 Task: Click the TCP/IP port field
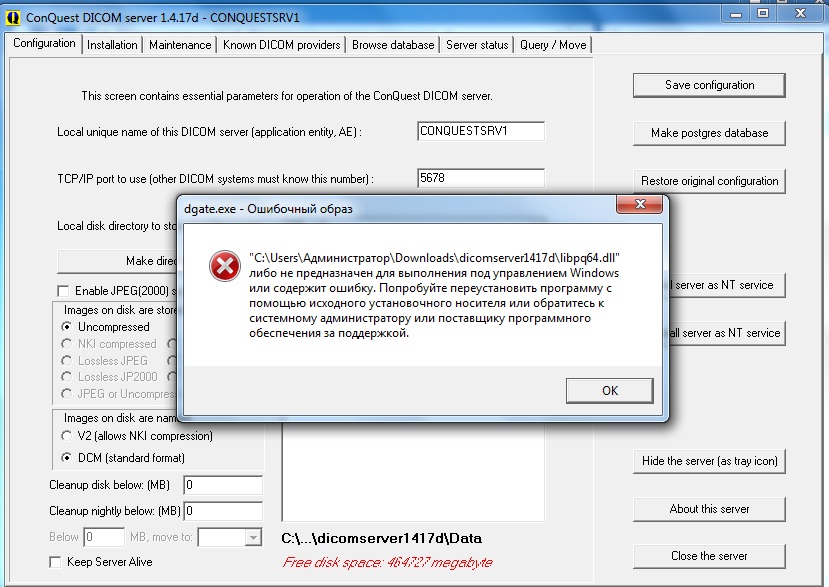coord(480,179)
